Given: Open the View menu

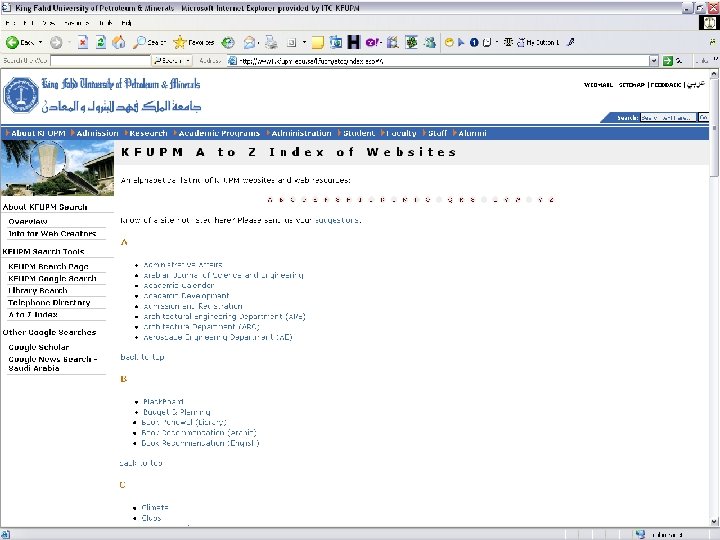Looking at the screenshot, I should point(49,22).
